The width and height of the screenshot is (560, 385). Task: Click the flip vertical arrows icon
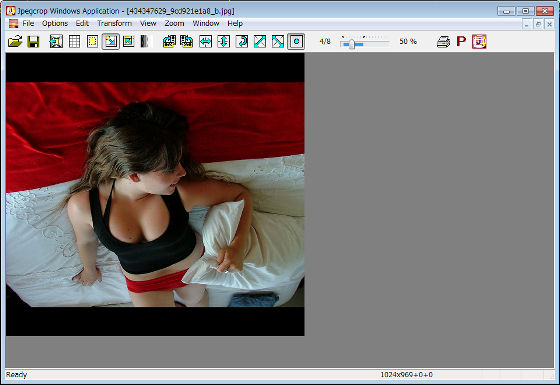[224, 42]
